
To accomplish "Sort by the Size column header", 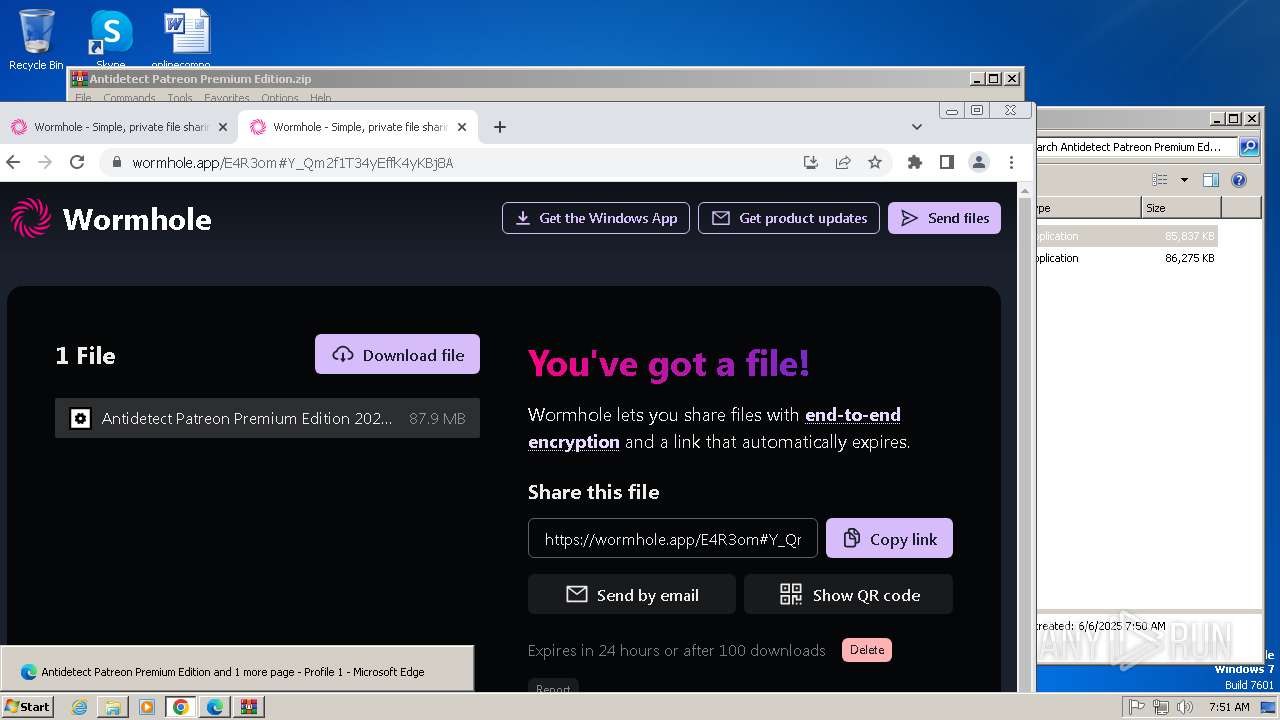I will coord(1181,207).
